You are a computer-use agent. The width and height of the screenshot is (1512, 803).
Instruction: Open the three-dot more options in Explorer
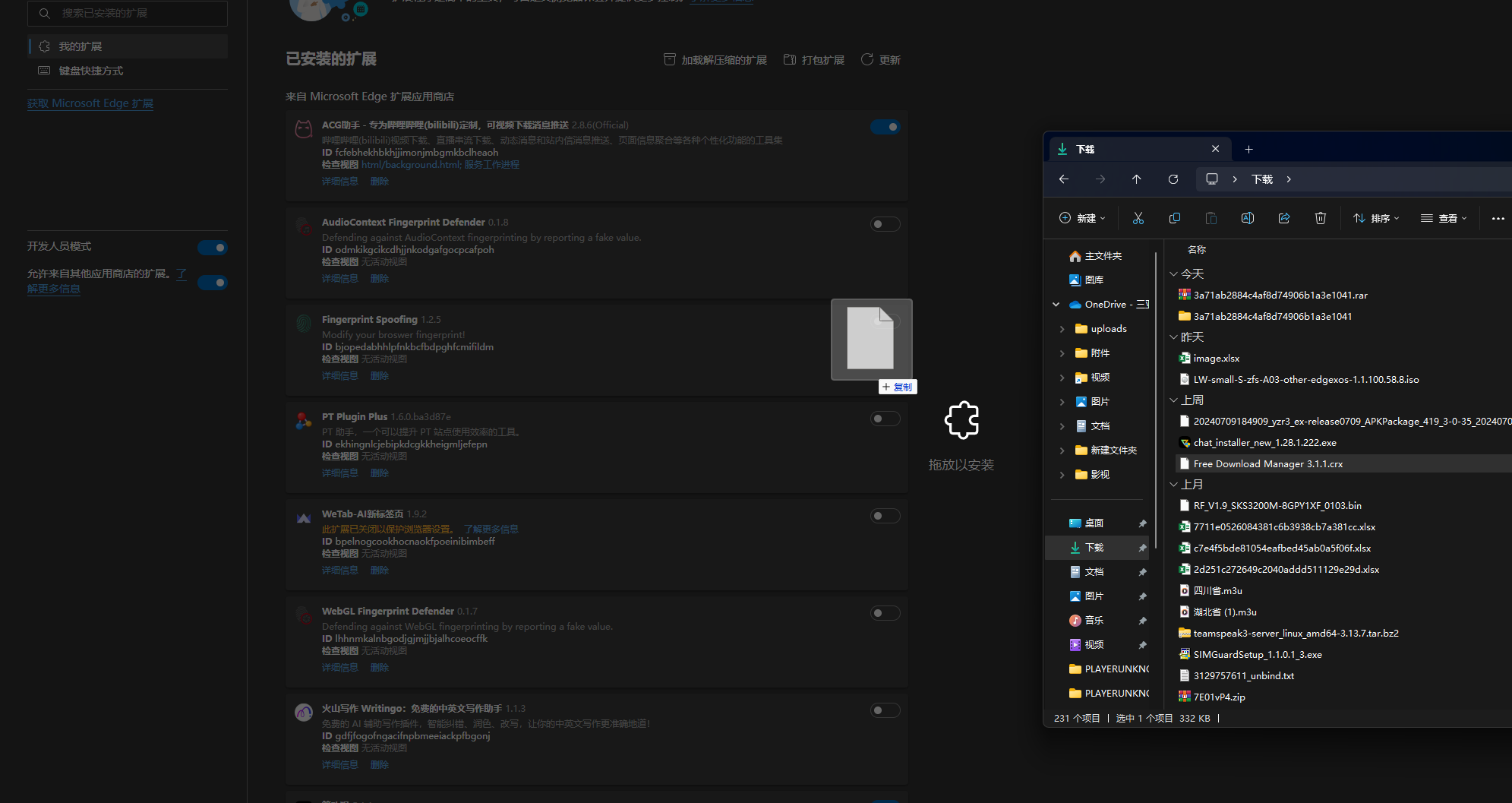[x=1498, y=218]
